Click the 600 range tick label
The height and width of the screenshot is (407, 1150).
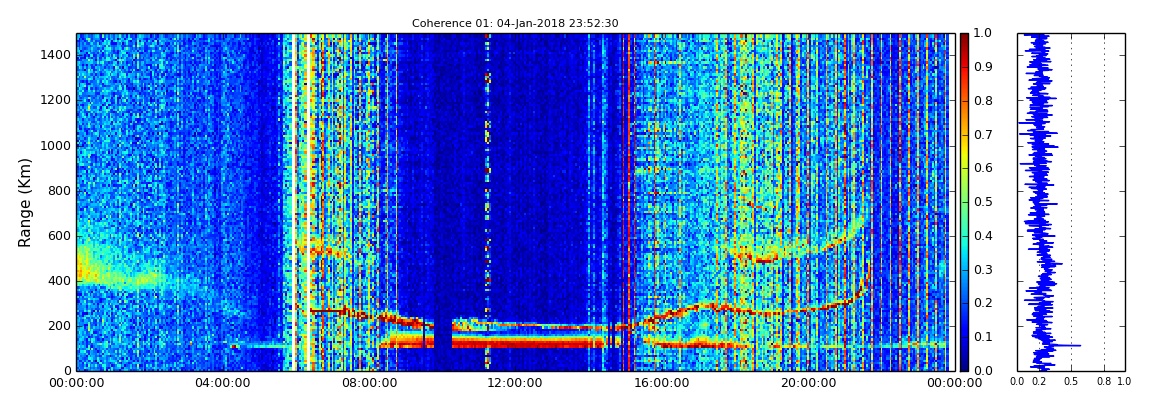(60, 235)
